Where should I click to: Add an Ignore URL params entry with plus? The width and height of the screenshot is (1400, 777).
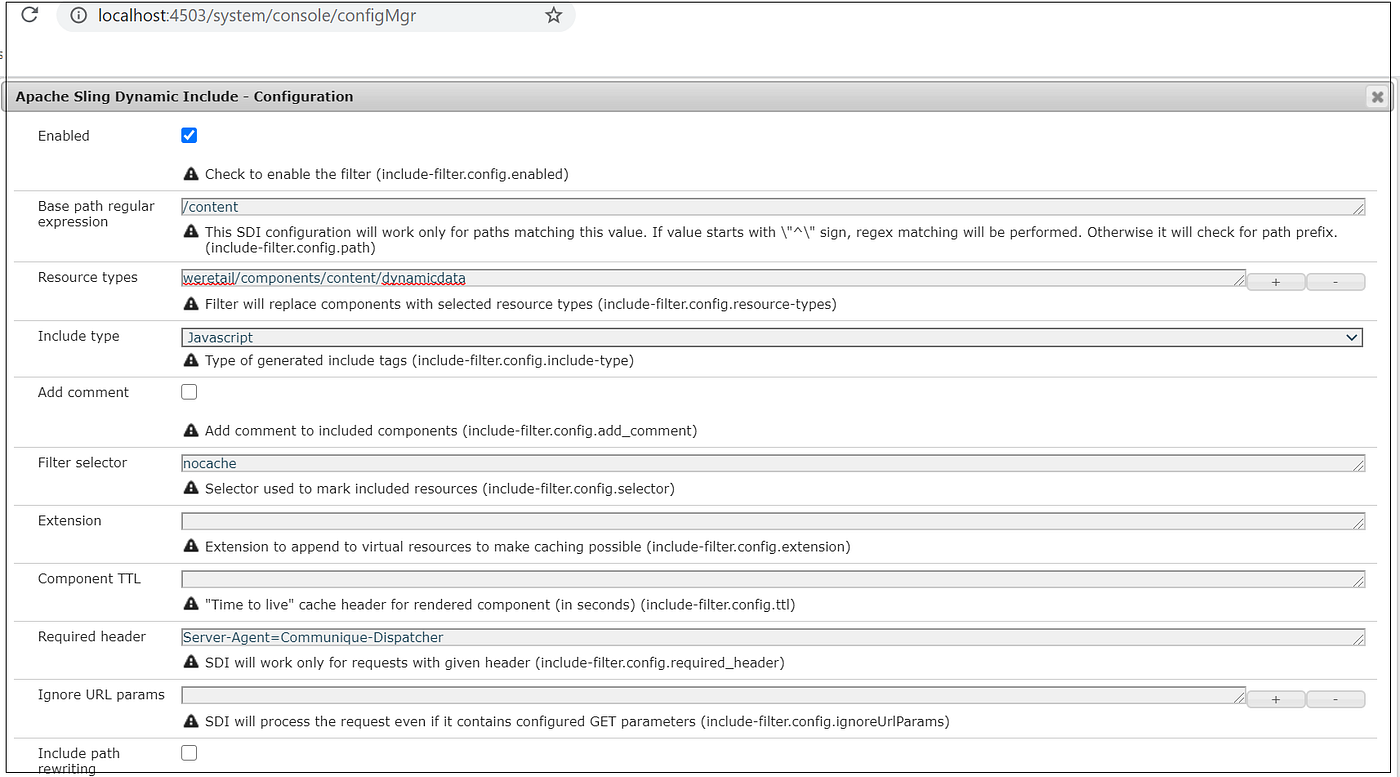(x=1276, y=699)
